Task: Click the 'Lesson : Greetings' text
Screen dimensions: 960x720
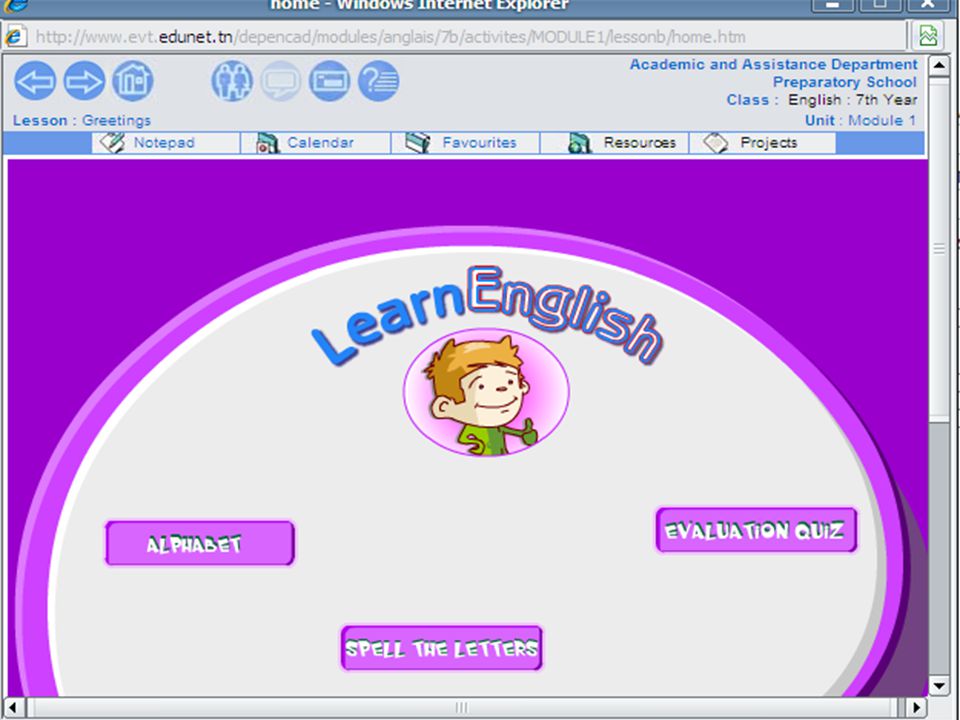Action: pos(82,120)
